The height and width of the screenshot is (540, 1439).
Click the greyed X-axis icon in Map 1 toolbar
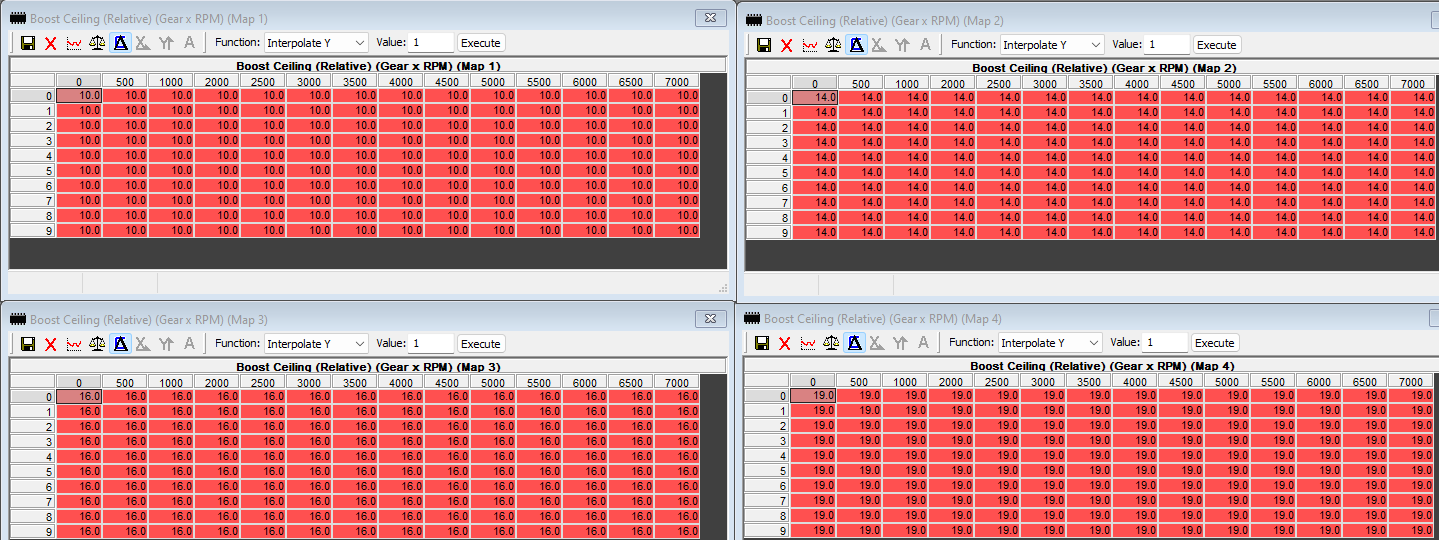point(143,43)
